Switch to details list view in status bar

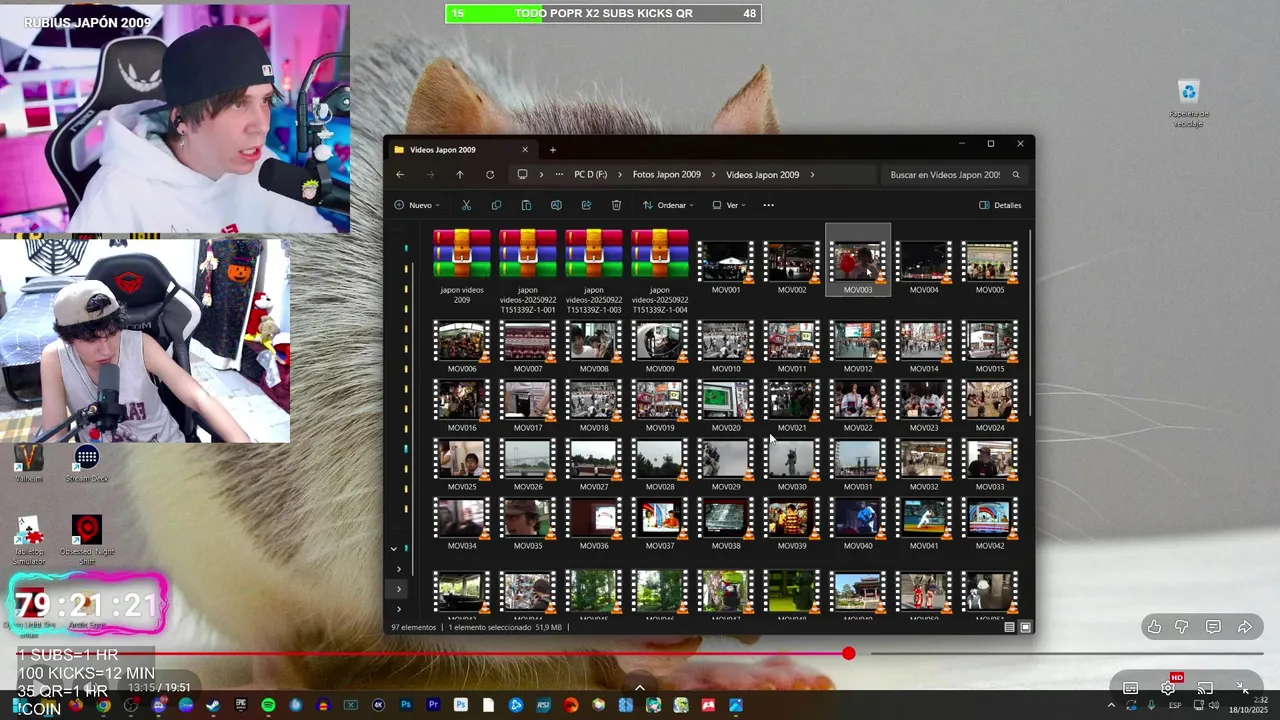point(1009,627)
